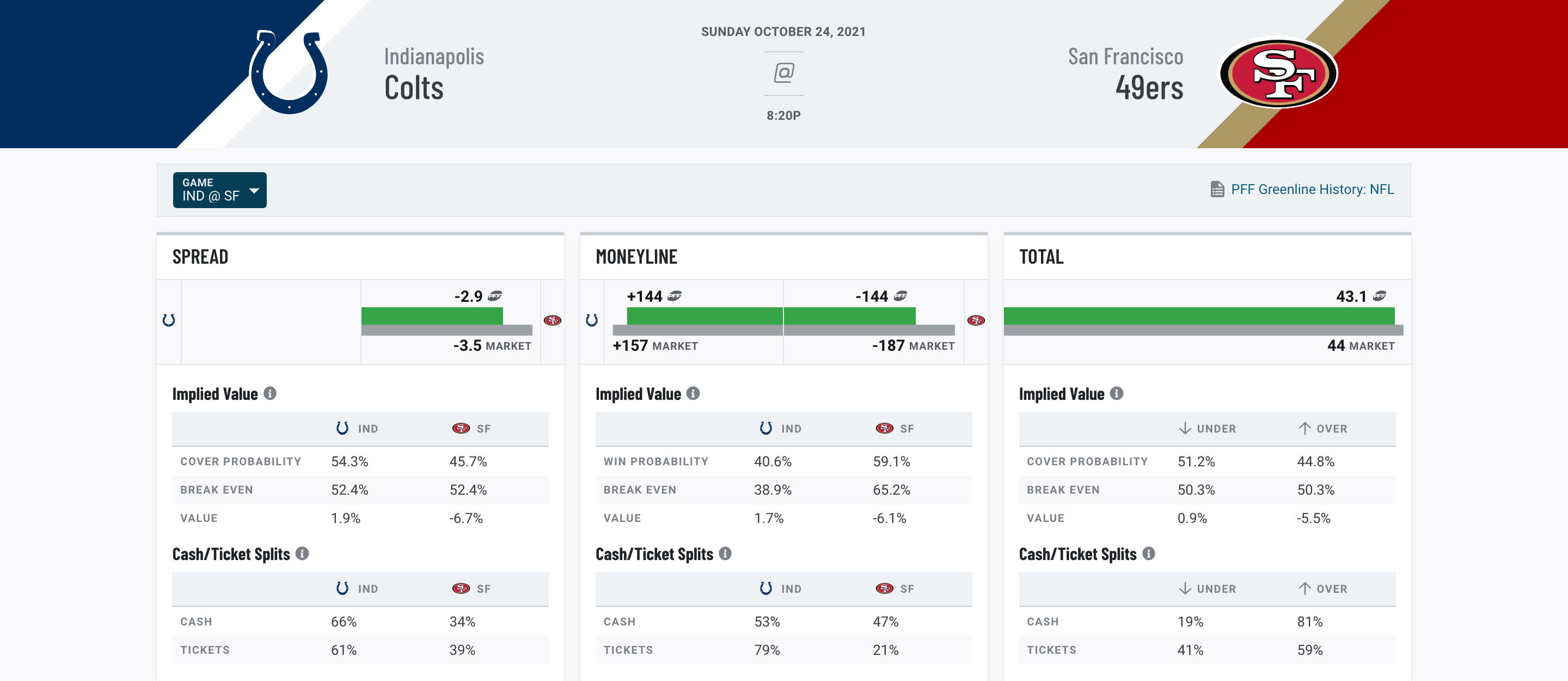Click the SPREAD panel heading
The width and height of the screenshot is (1568, 681).
[x=200, y=257]
